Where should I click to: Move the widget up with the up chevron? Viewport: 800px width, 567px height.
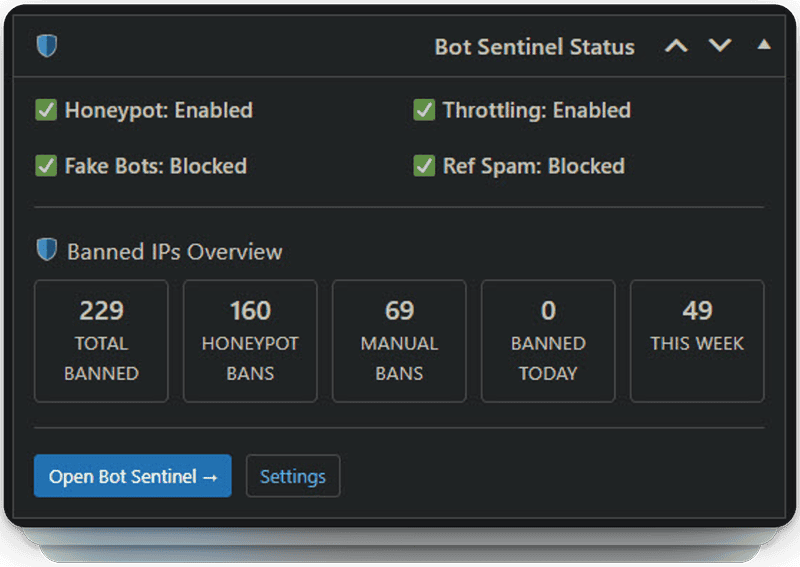(x=677, y=46)
